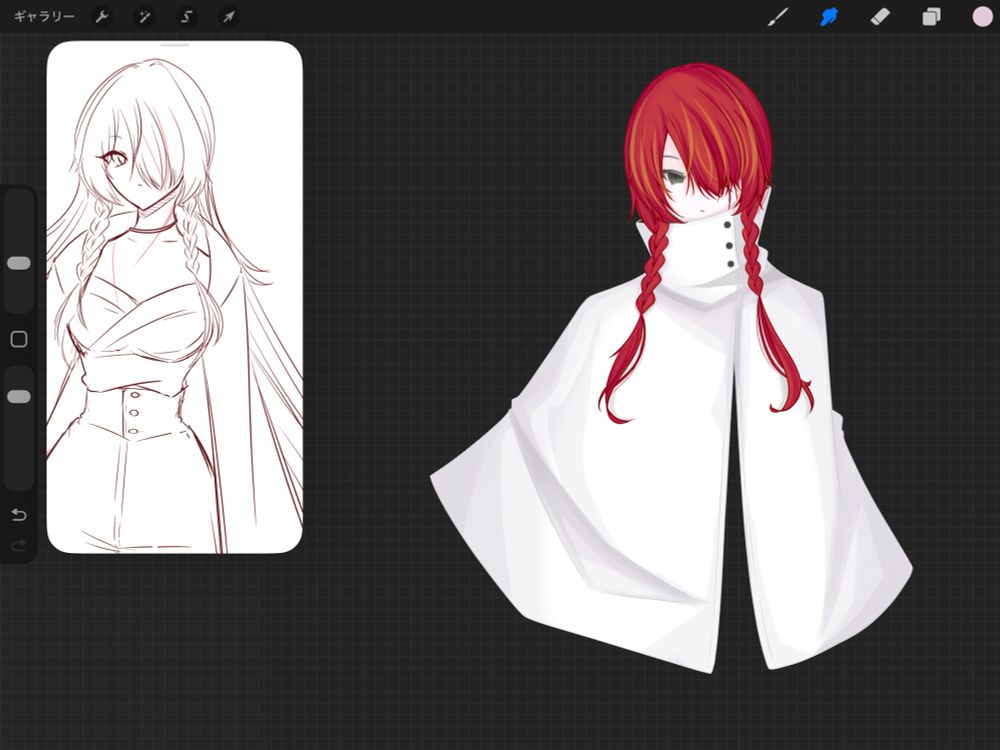Click the brush size slider handle
The width and height of the screenshot is (1000, 750).
pos(19,263)
